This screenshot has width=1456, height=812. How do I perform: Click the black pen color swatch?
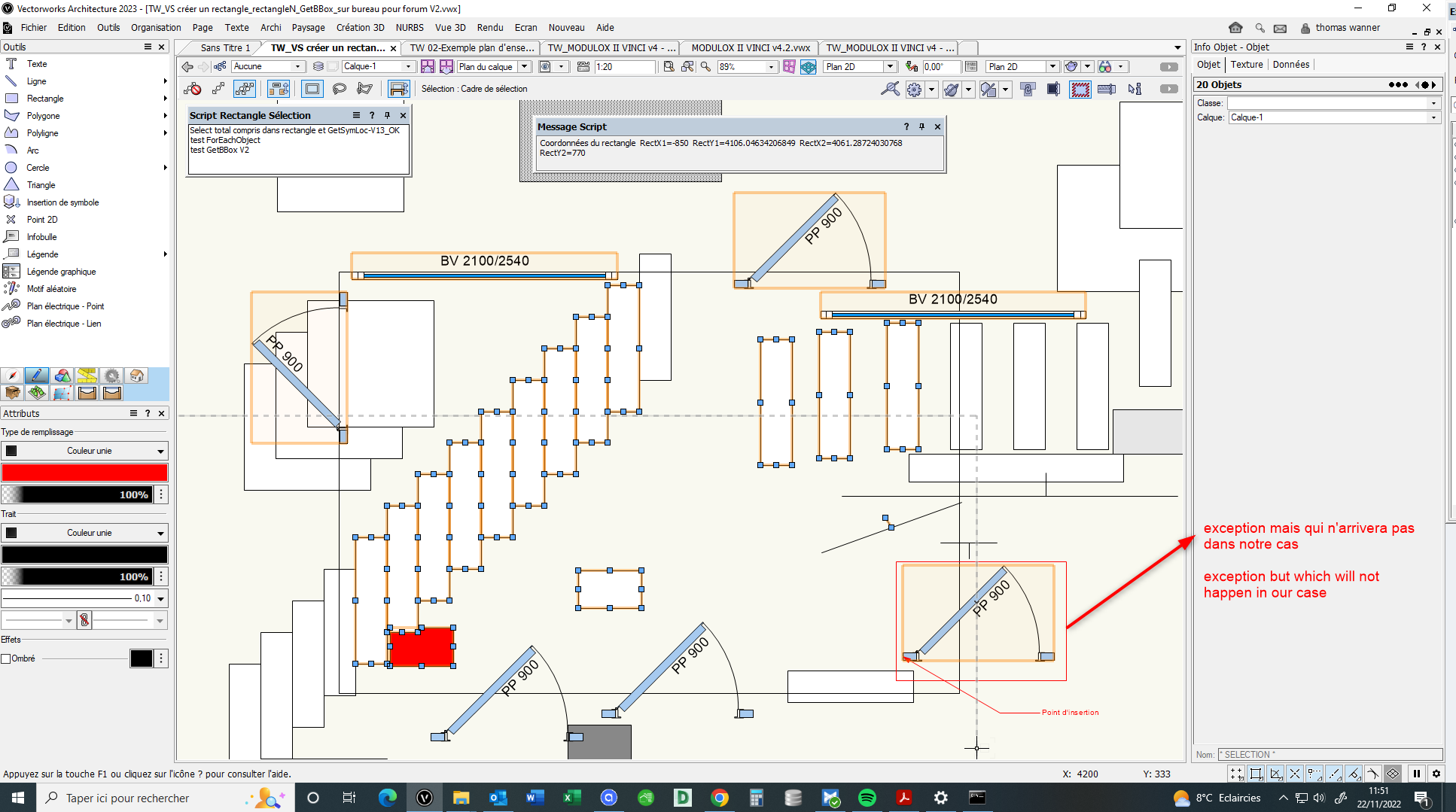tap(84, 555)
